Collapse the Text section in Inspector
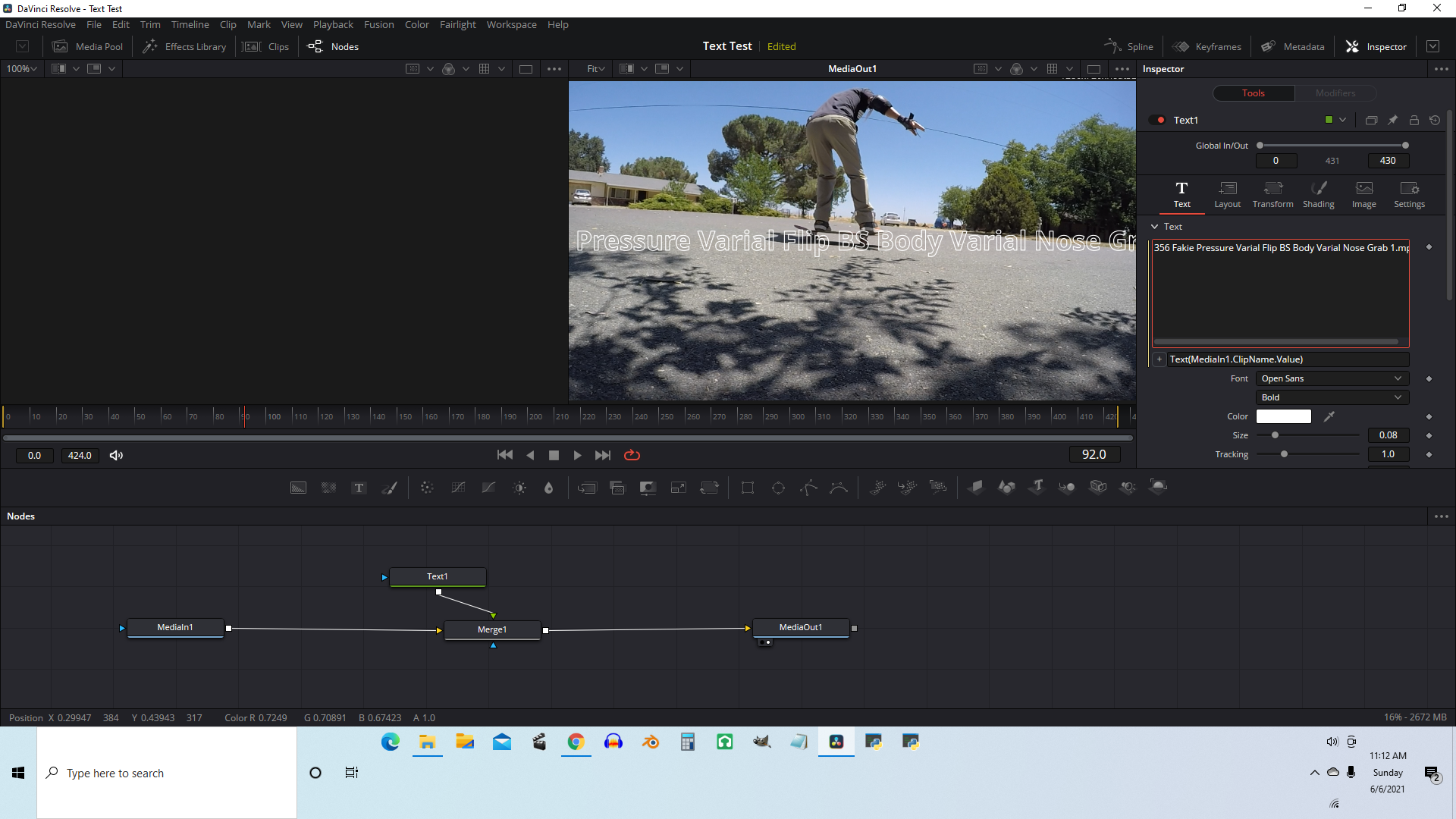This screenshot has height=819, width=1456. 1154,227
